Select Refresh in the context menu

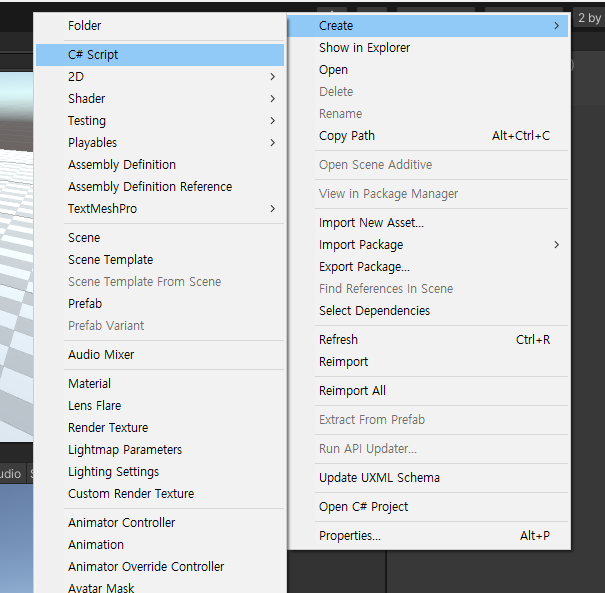click(428, 340)
